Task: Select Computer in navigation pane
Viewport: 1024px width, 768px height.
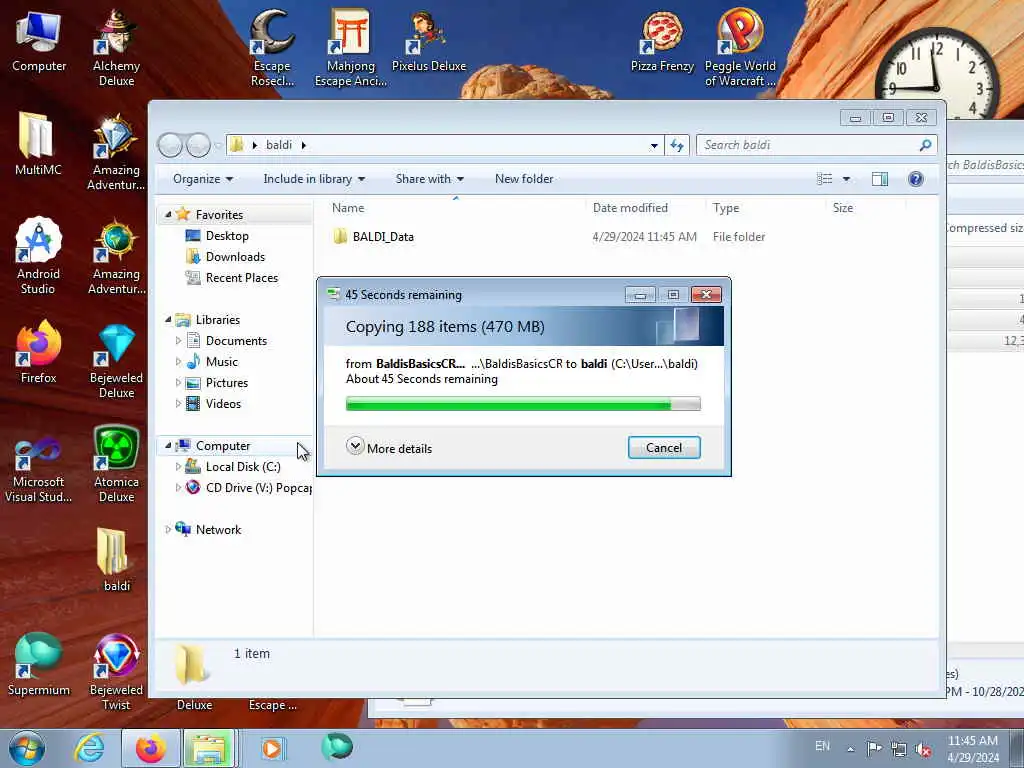Action: pyautogui.click(x=223, y=445)
